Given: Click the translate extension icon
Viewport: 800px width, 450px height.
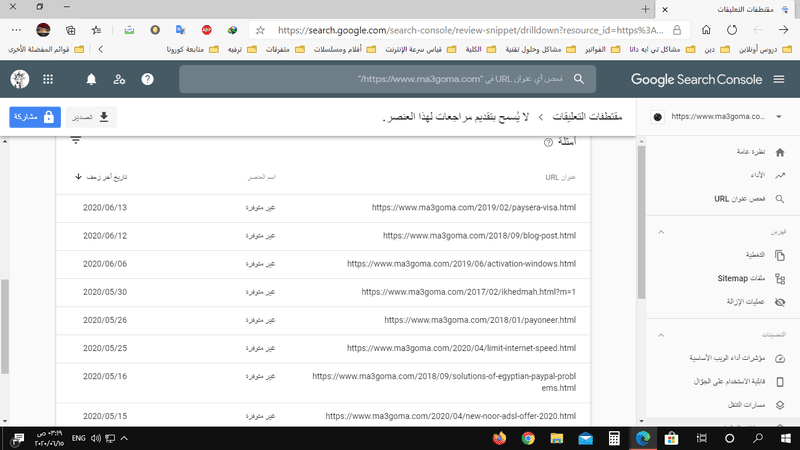Looking at the screenshot, I should coord(180,30).
